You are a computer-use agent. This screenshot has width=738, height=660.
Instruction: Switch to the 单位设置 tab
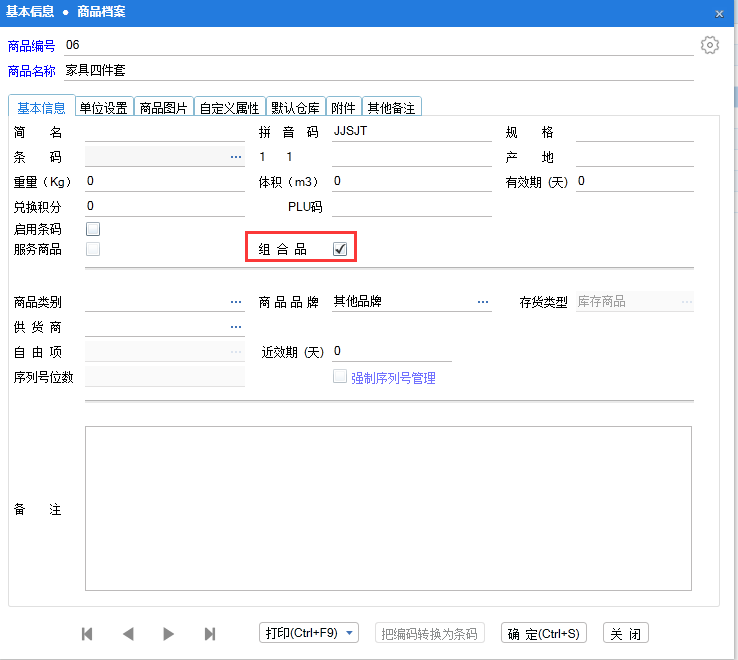[x=104, y=108]
